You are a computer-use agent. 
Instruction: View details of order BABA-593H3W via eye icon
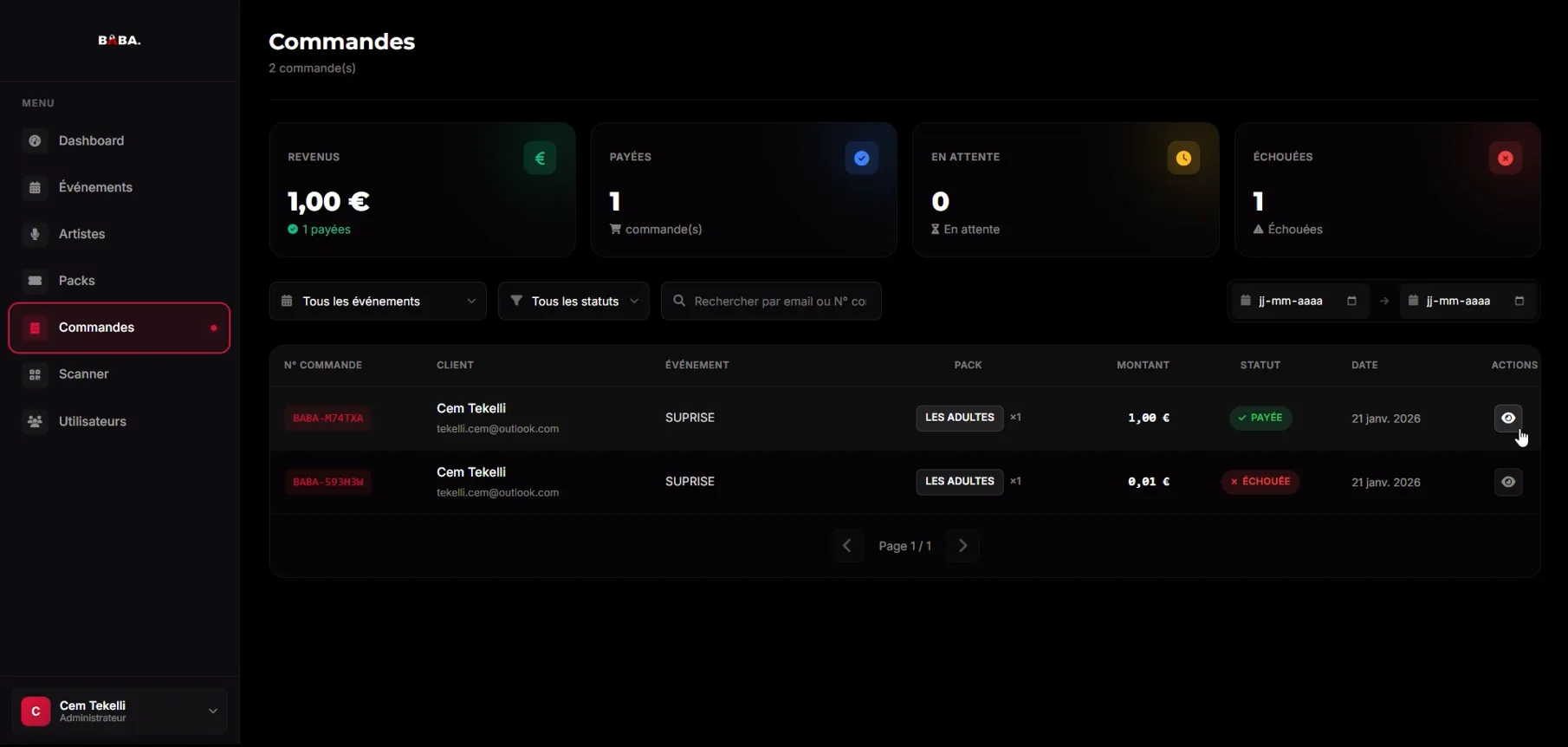pos(1508,482)
